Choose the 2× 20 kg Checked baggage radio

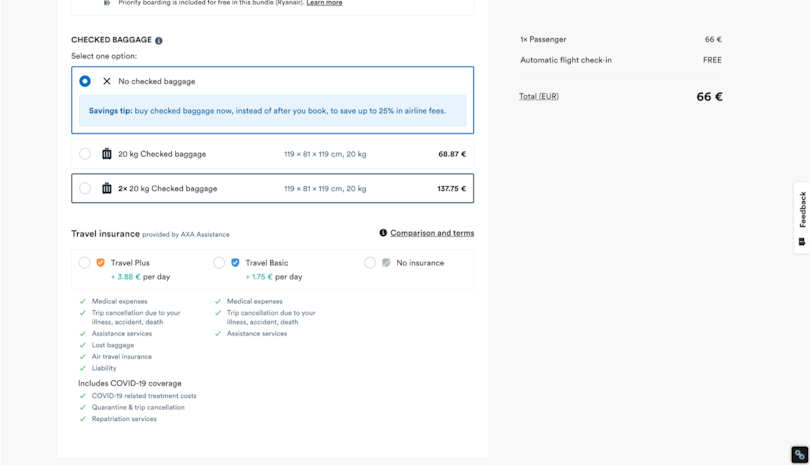click(x=85, y=188)
